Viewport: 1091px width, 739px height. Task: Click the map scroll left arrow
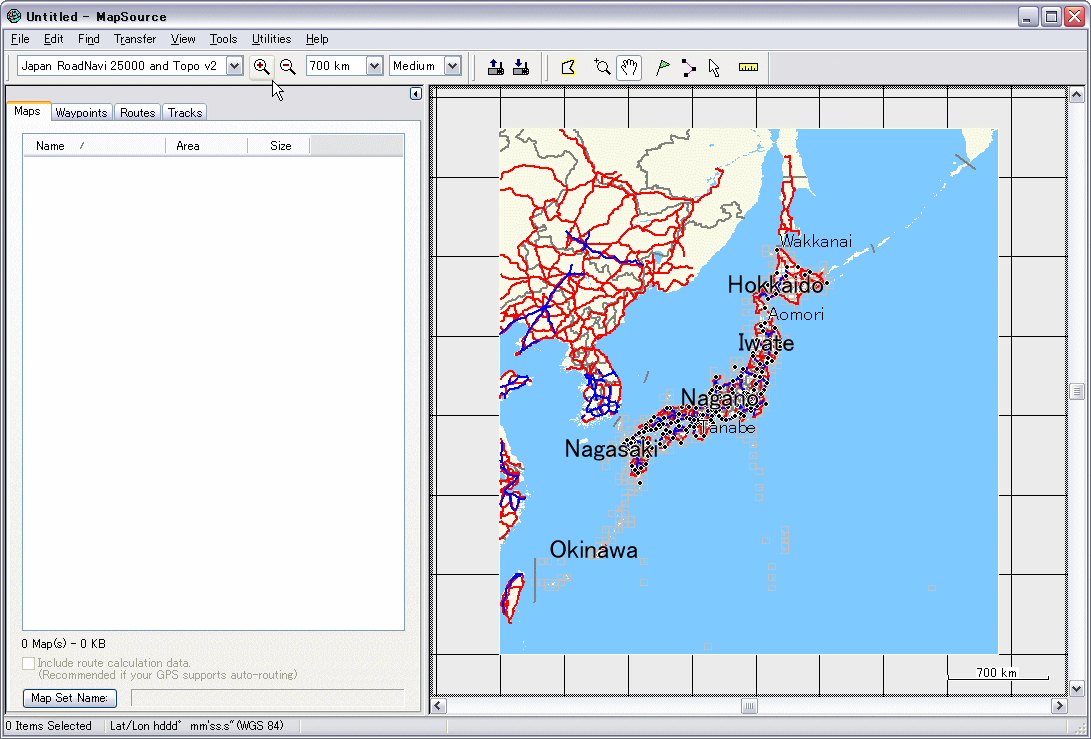[x=438, y=706]
